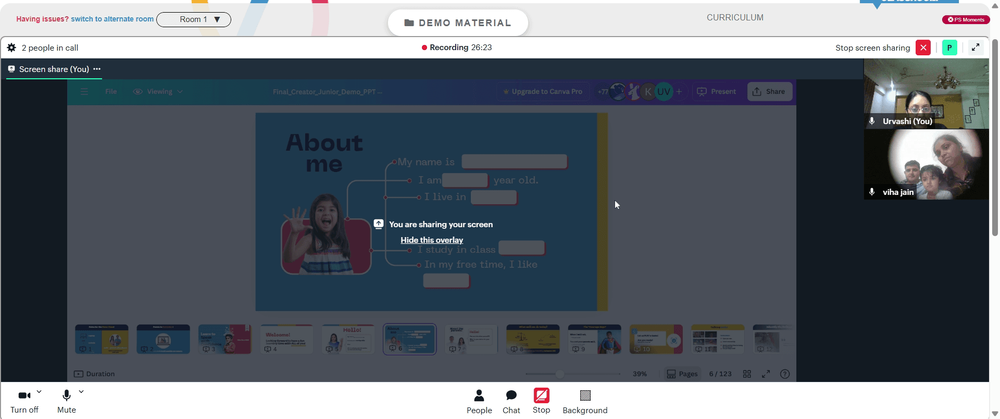Select slide thumbnail 1
1000x419 pixels.
point(101,339)
